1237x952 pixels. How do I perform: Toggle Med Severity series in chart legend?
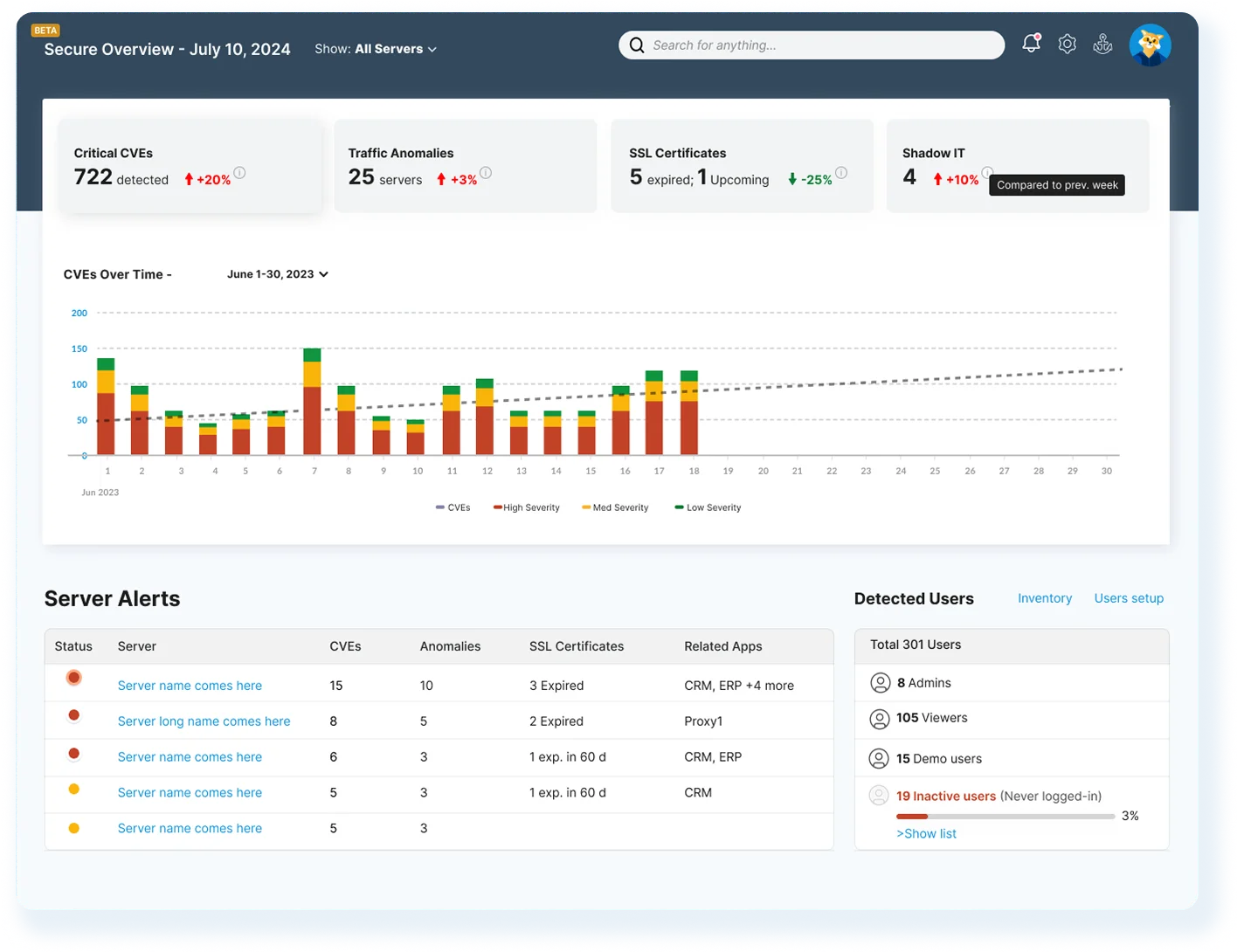[x=616, y=507]
